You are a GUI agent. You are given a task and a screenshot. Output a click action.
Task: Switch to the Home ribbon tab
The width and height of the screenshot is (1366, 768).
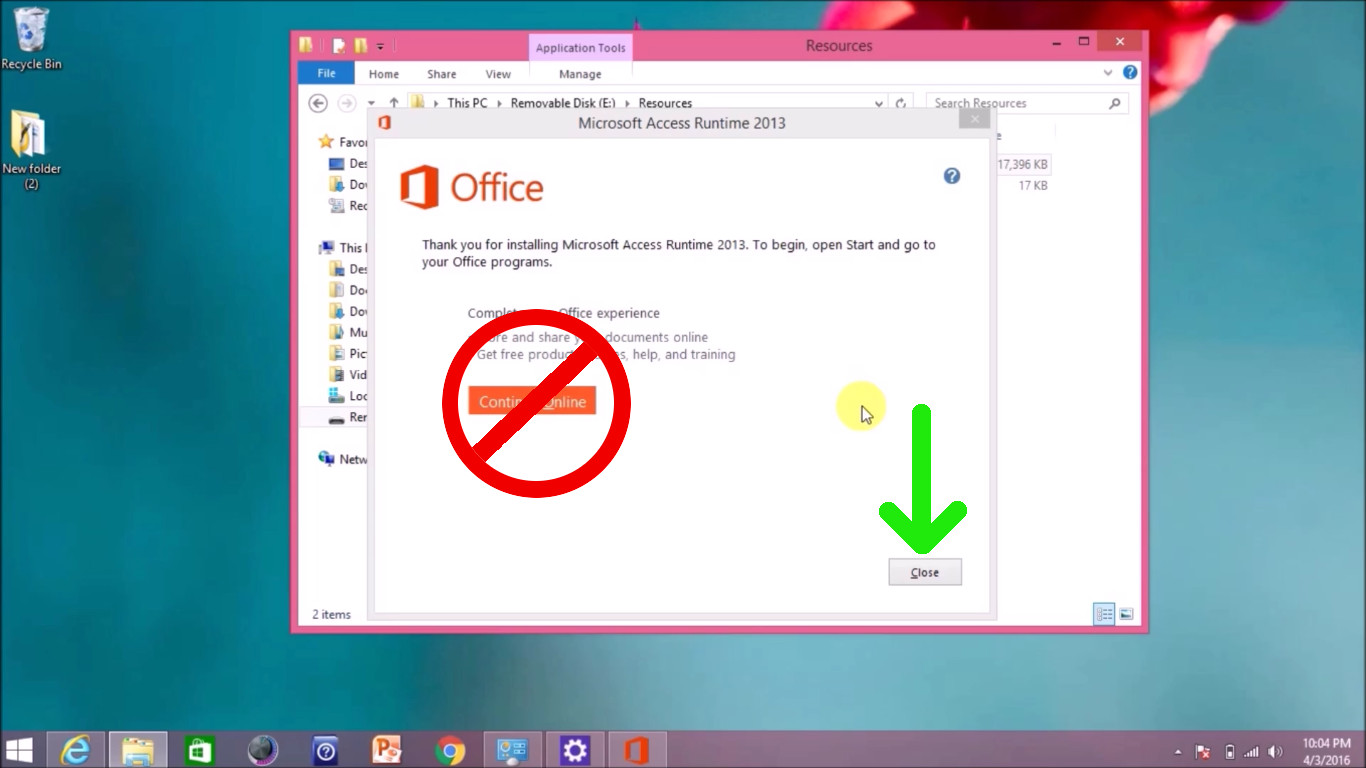383,74
